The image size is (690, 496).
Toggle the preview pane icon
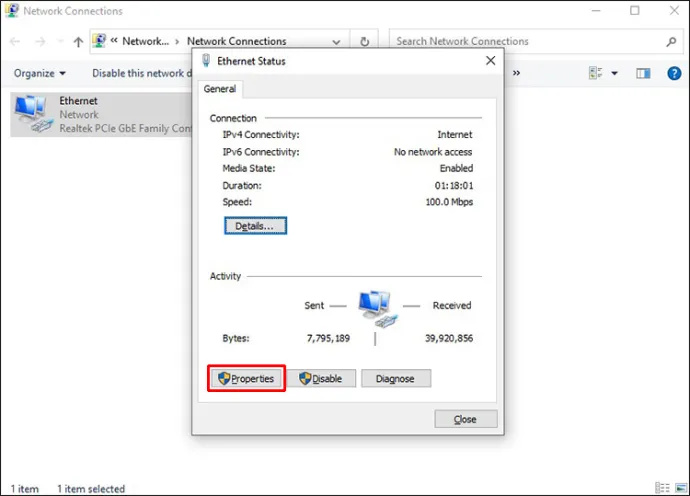click(x=643, y=73)
